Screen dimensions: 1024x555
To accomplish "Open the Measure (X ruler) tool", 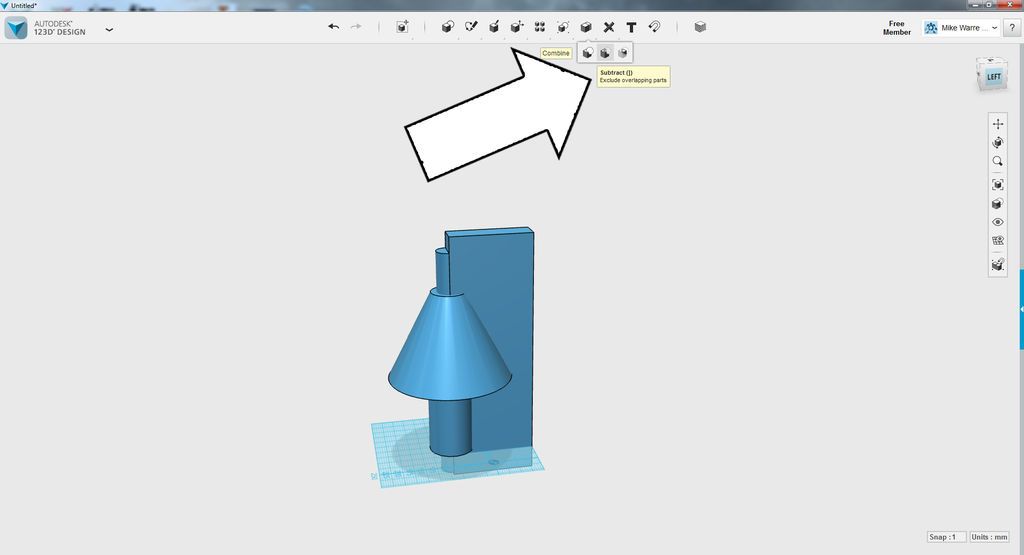I will coord(609,27).
